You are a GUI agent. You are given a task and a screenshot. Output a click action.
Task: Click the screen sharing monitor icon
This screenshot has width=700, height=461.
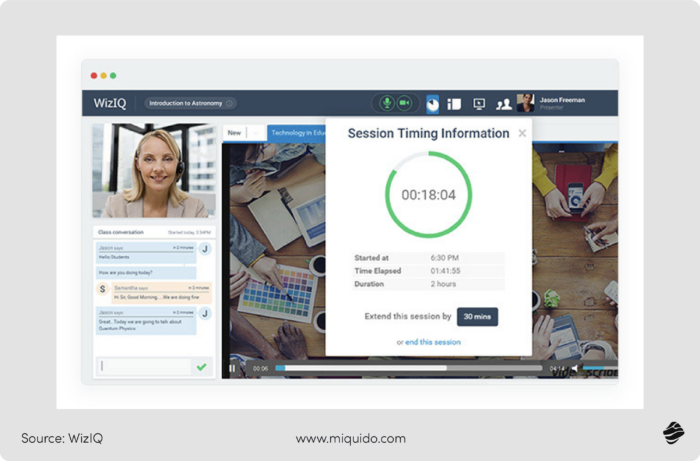point(479,104)
